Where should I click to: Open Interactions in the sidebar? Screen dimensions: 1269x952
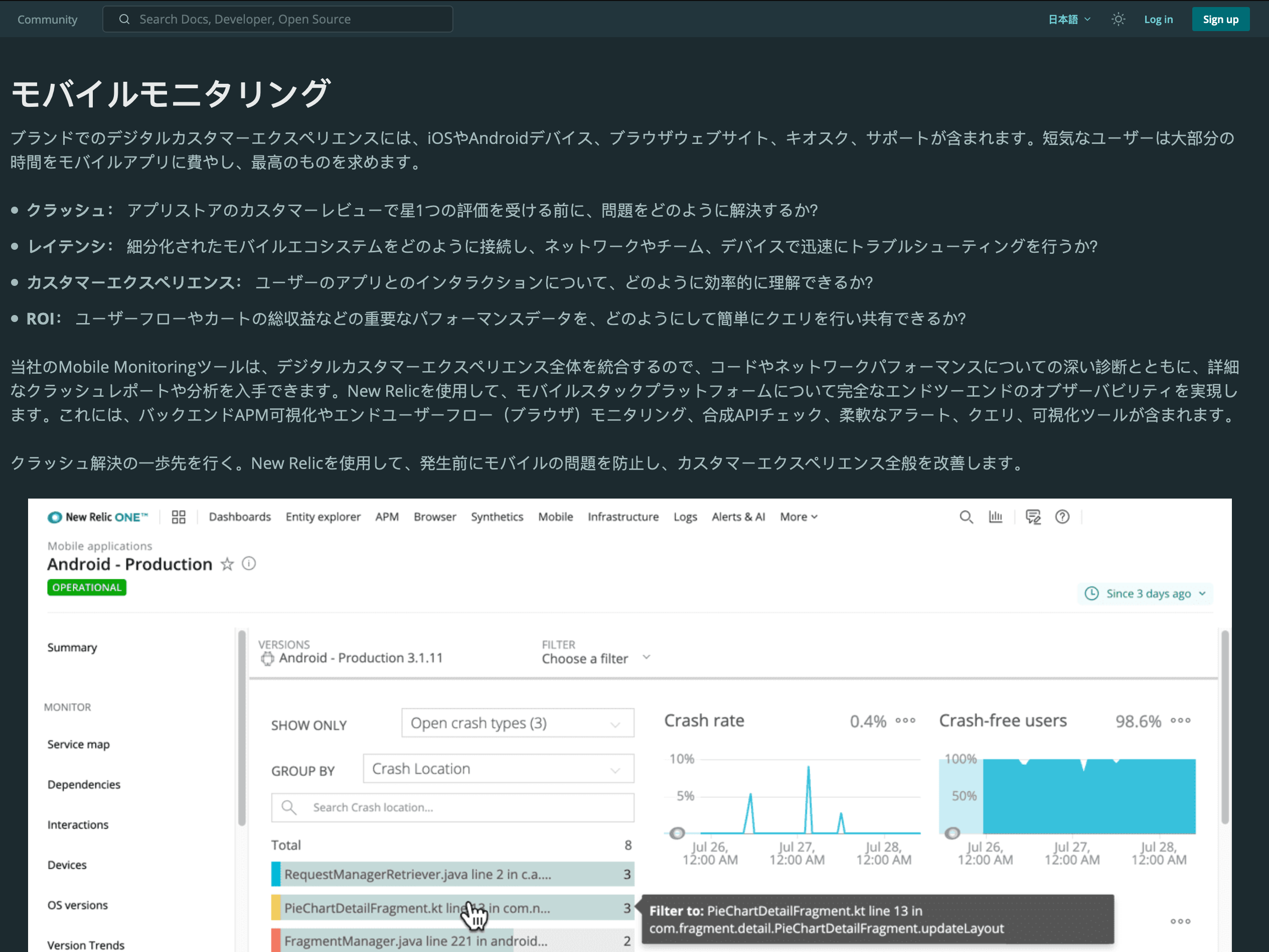coord(77,825)
